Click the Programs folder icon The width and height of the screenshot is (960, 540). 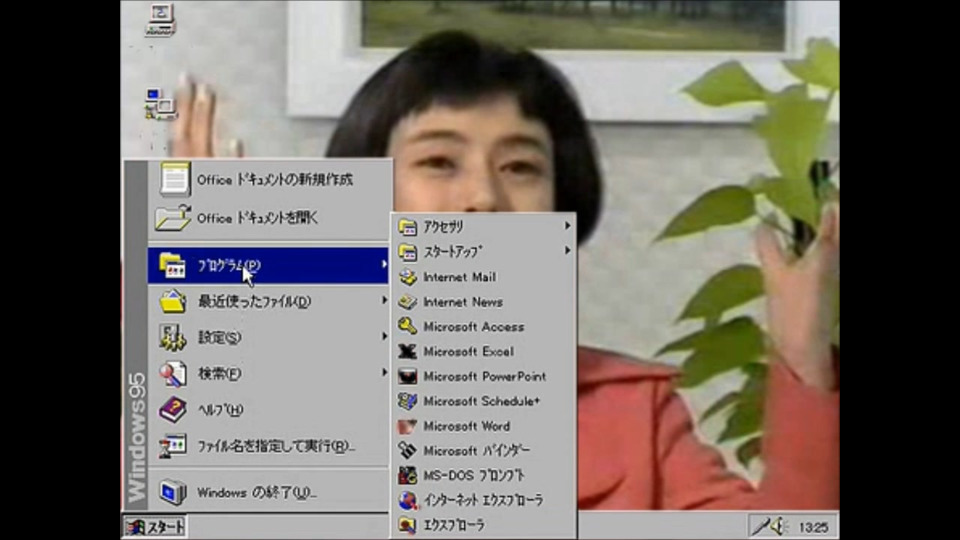[x=173, y=265]
